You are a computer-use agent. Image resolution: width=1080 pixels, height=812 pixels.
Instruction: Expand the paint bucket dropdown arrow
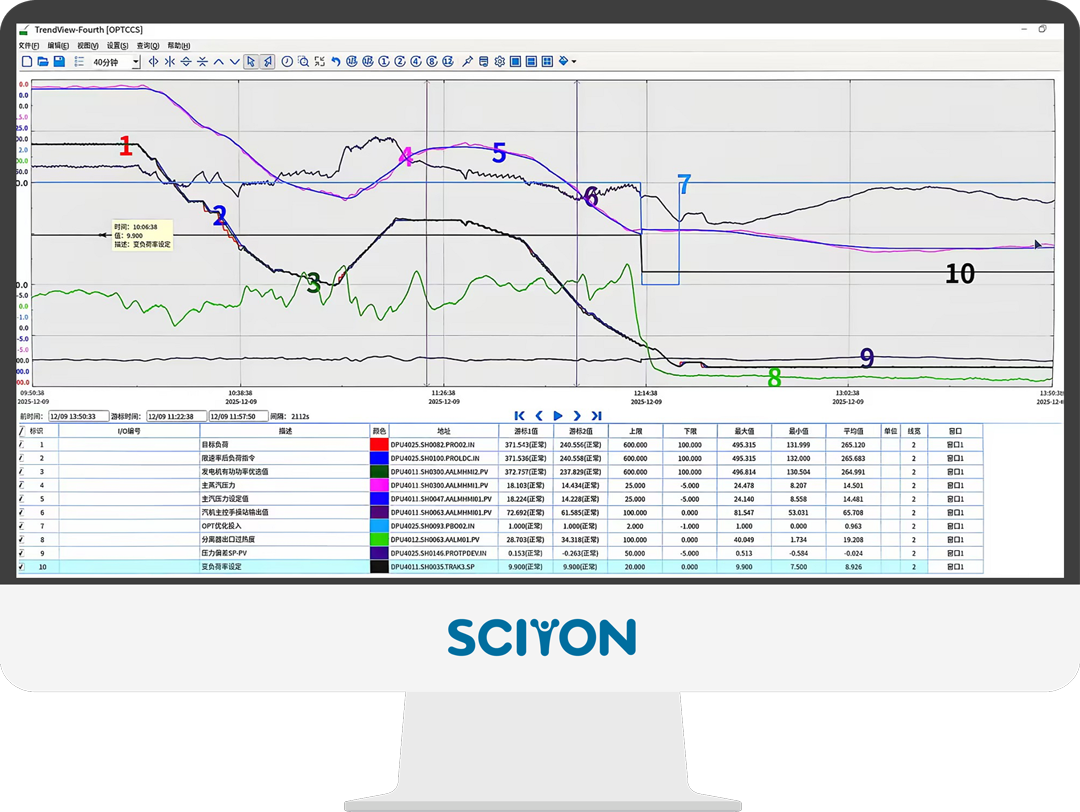[x=574, y=62]
